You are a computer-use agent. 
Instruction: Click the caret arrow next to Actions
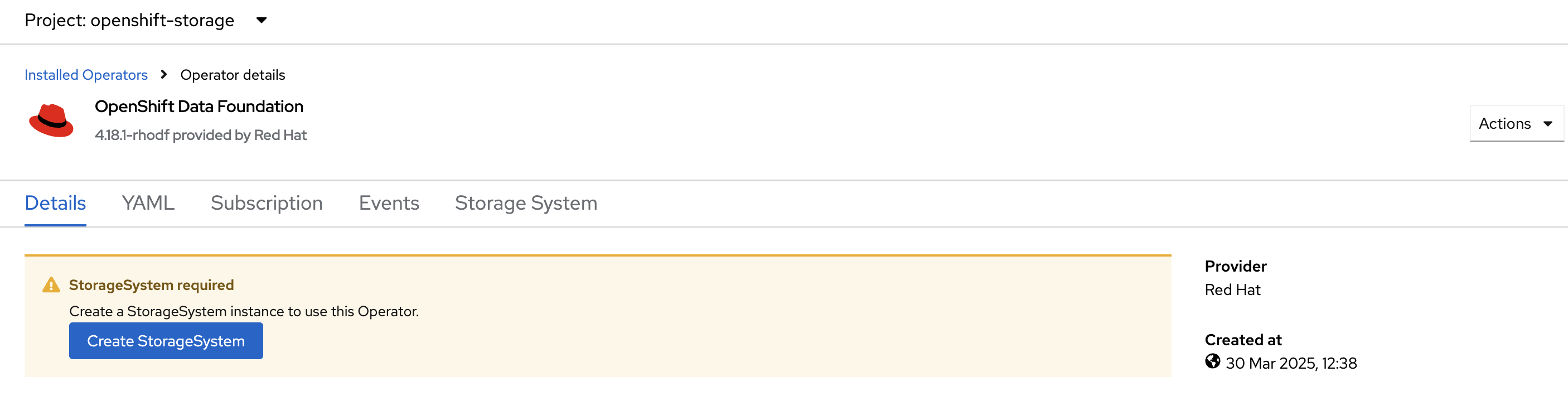point(1547,124)
